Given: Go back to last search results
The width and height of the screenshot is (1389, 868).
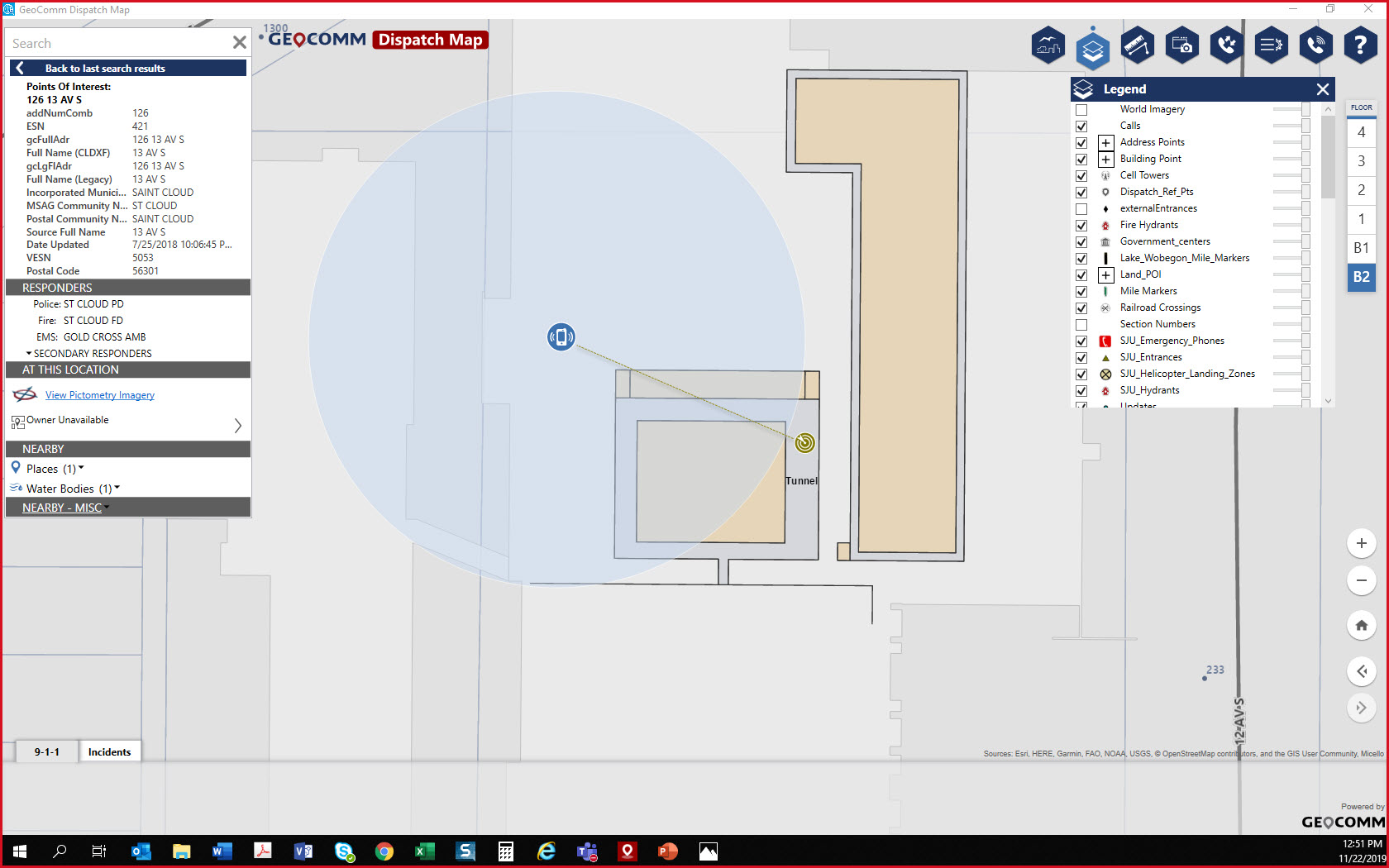Looking at the screenshot, I should tap(128, 68).
